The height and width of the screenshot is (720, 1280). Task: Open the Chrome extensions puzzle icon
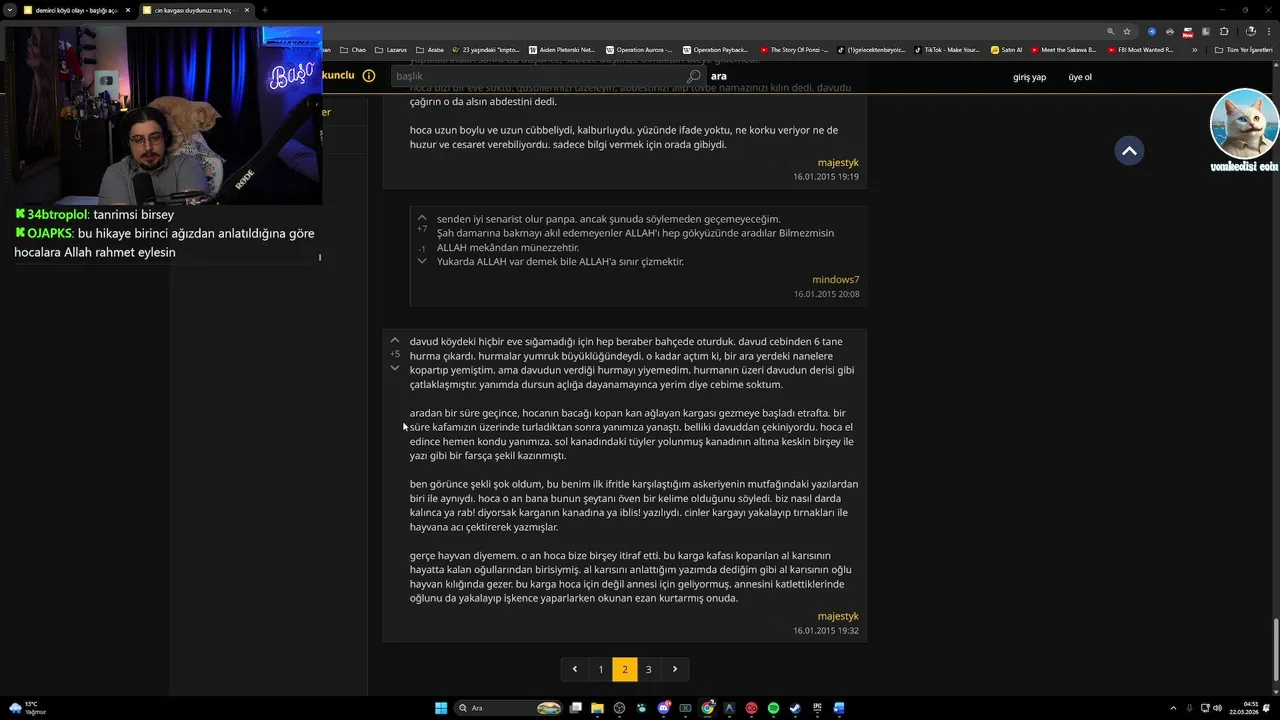1223,31
